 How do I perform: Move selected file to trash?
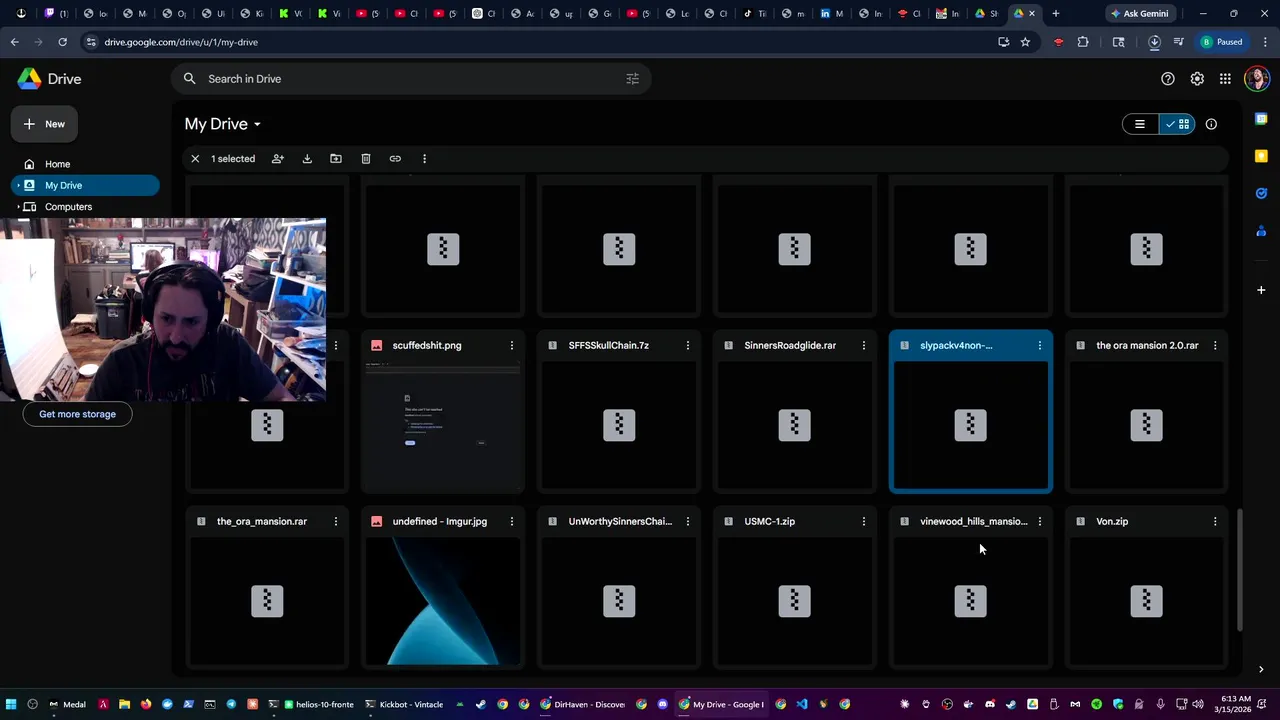[366, 159]
